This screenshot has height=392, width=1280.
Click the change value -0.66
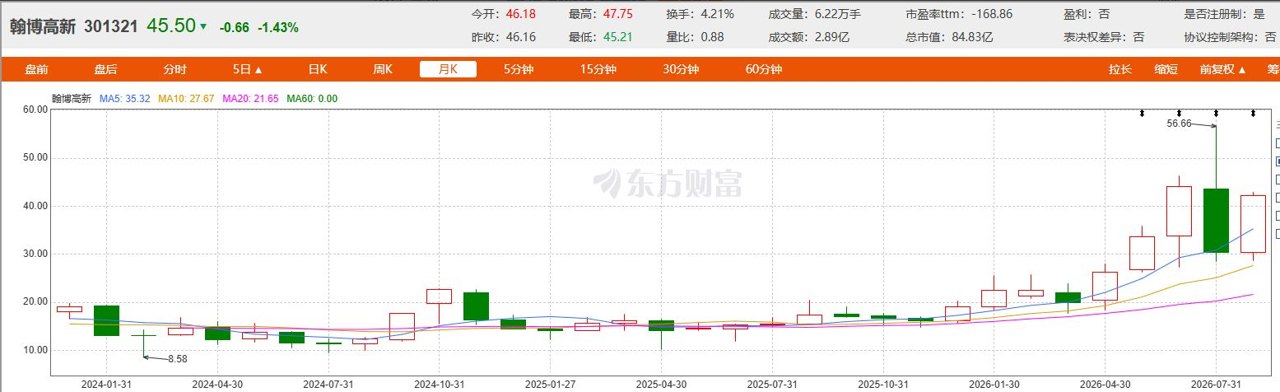click(234, 27)
